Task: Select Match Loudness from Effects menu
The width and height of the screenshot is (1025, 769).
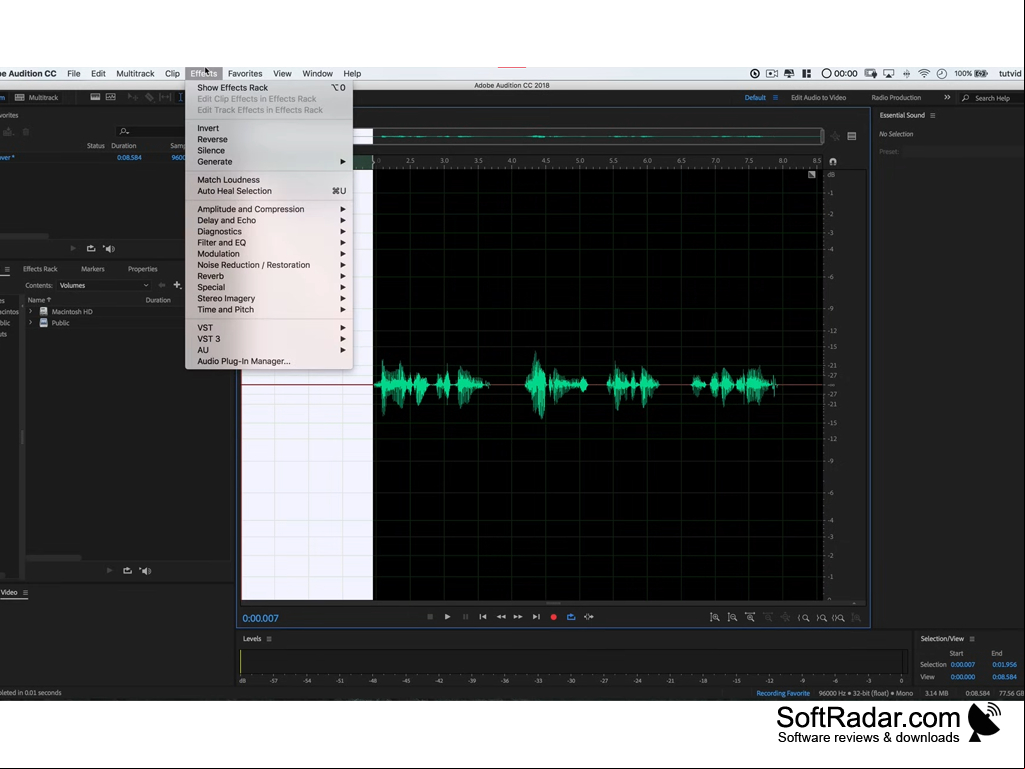Action: coord(269,180)
